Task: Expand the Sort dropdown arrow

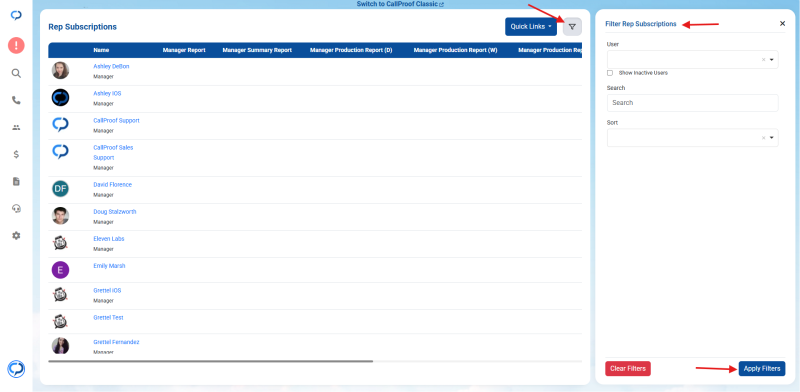Action: click(x=771, y=138)
